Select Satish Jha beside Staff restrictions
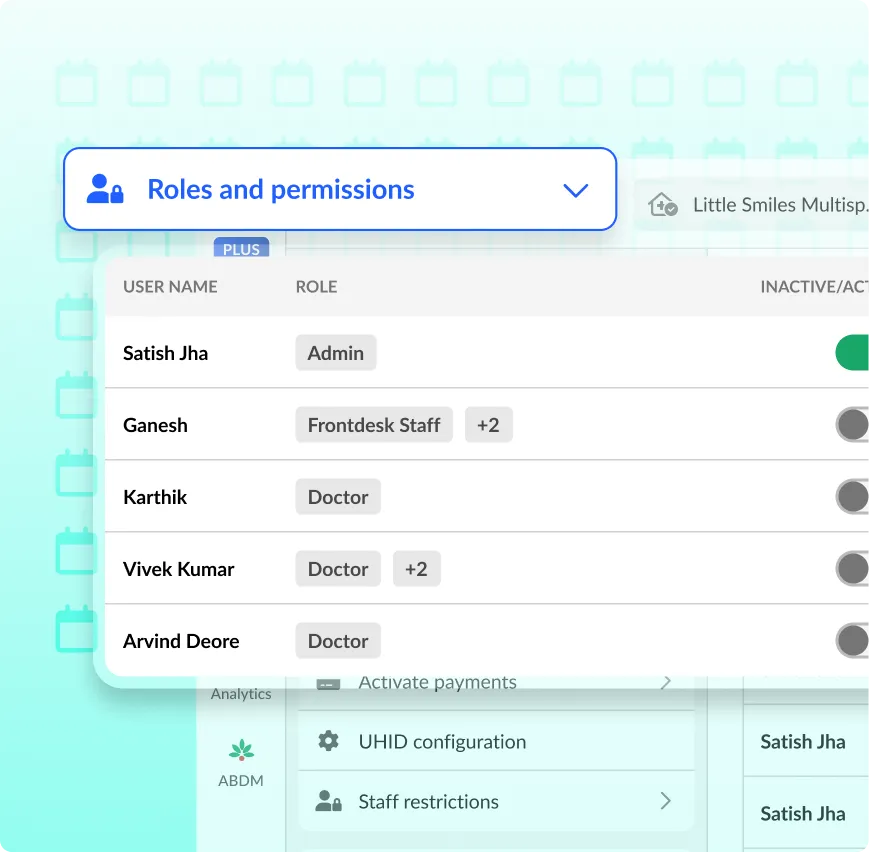This screenshot has width=869, height=852. (802, 814)
